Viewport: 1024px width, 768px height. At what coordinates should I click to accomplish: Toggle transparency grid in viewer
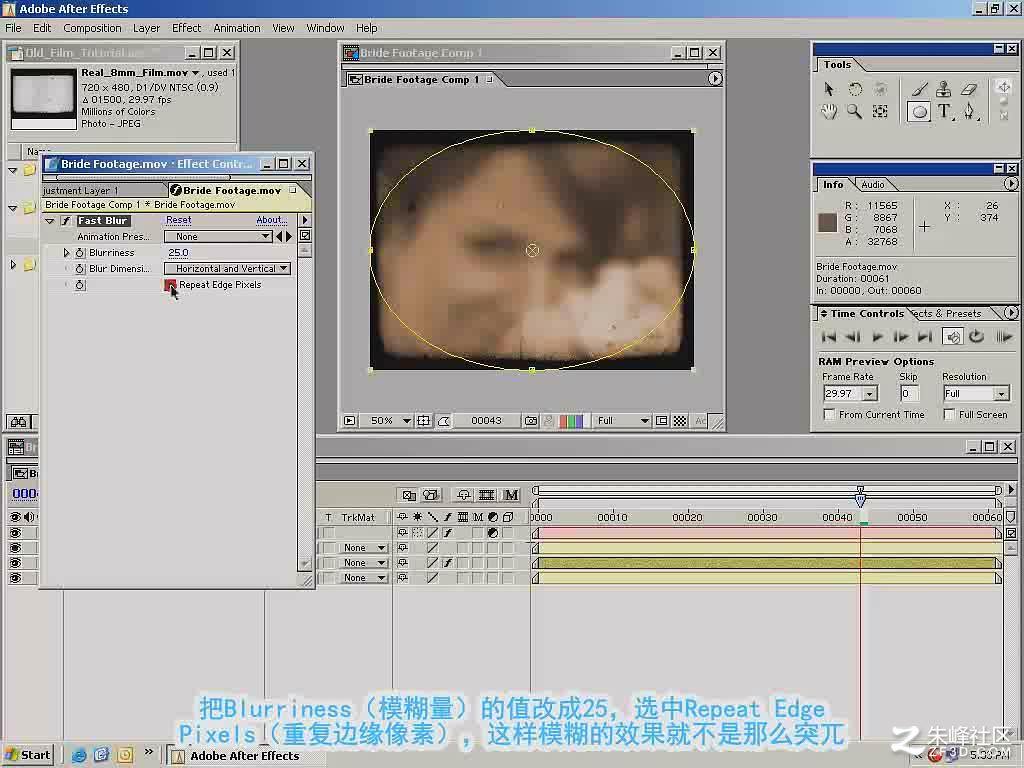click(x=680, y=421)
